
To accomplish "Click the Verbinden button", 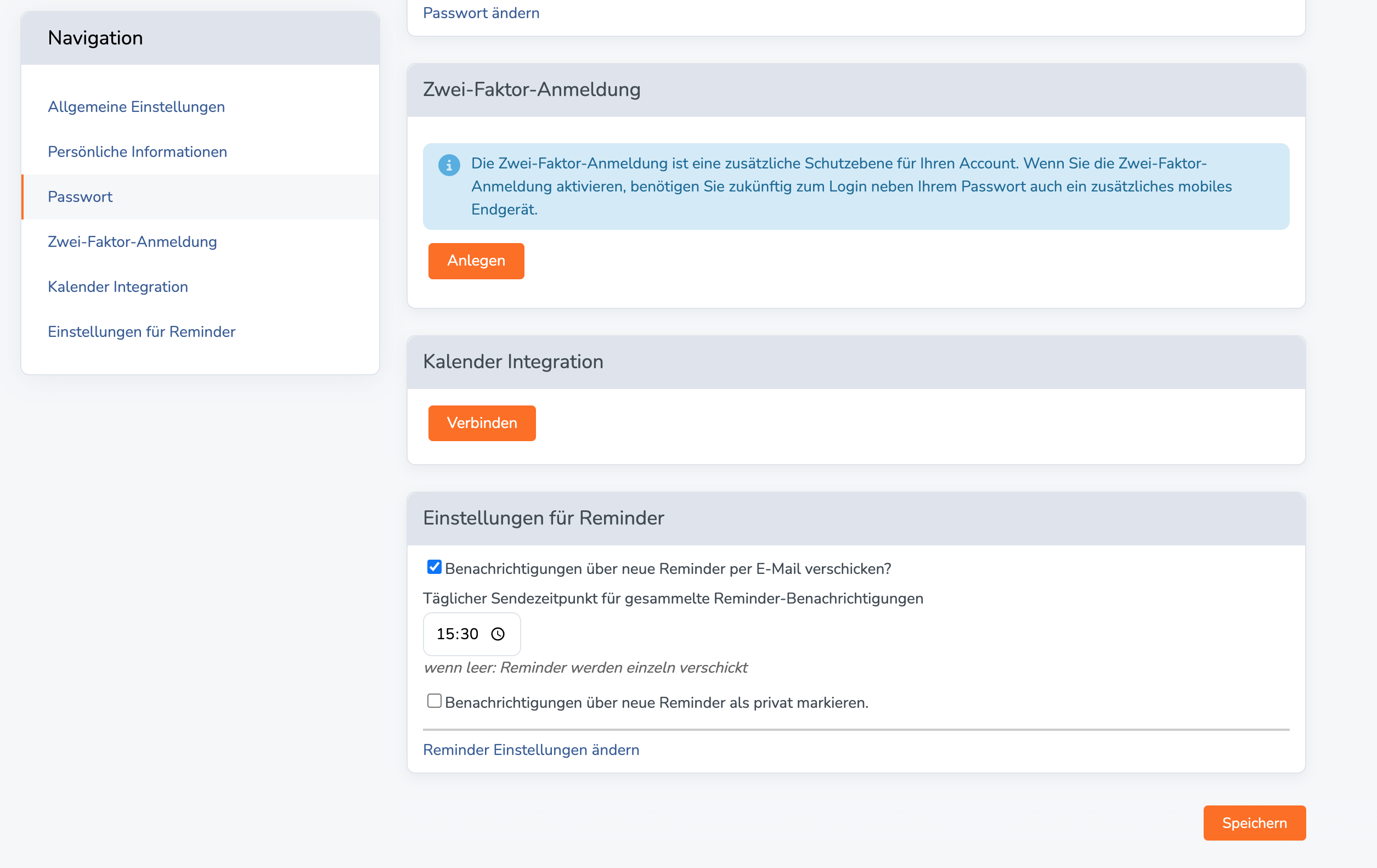I will click(482, 423).
